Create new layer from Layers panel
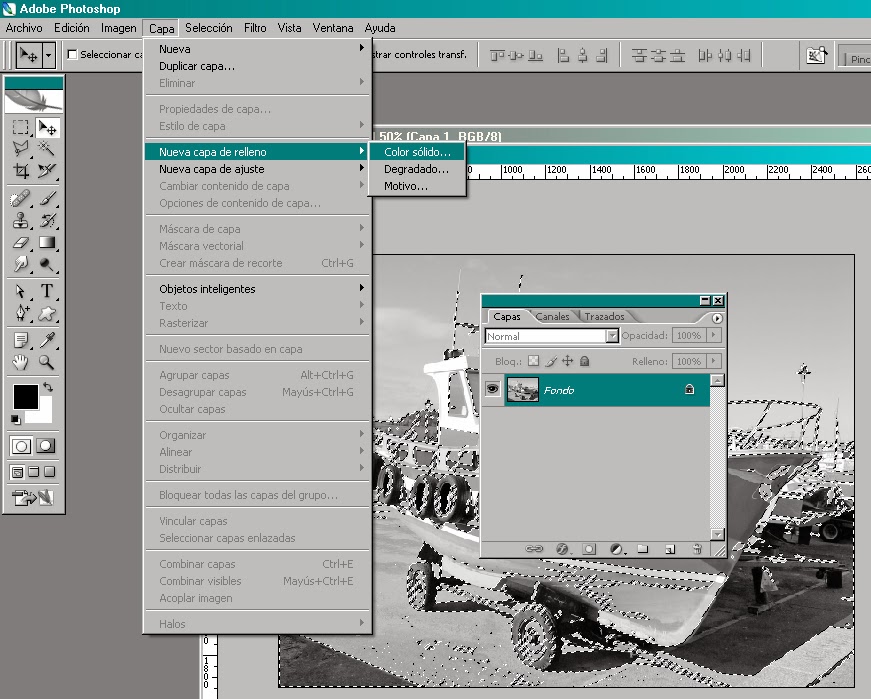871x699 pixels. [x=670, y=549]
